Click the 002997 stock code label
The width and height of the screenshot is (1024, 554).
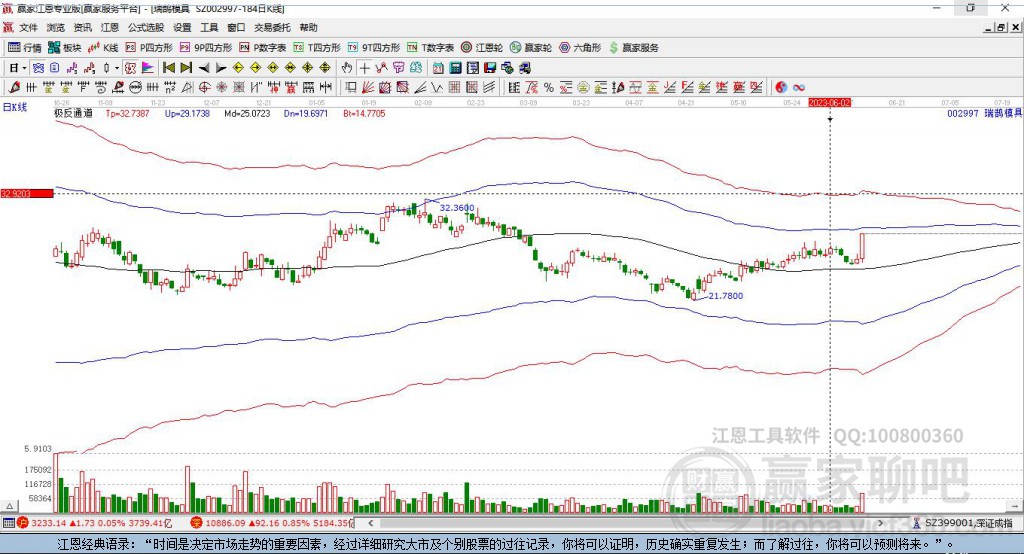[x=963, y=113]
